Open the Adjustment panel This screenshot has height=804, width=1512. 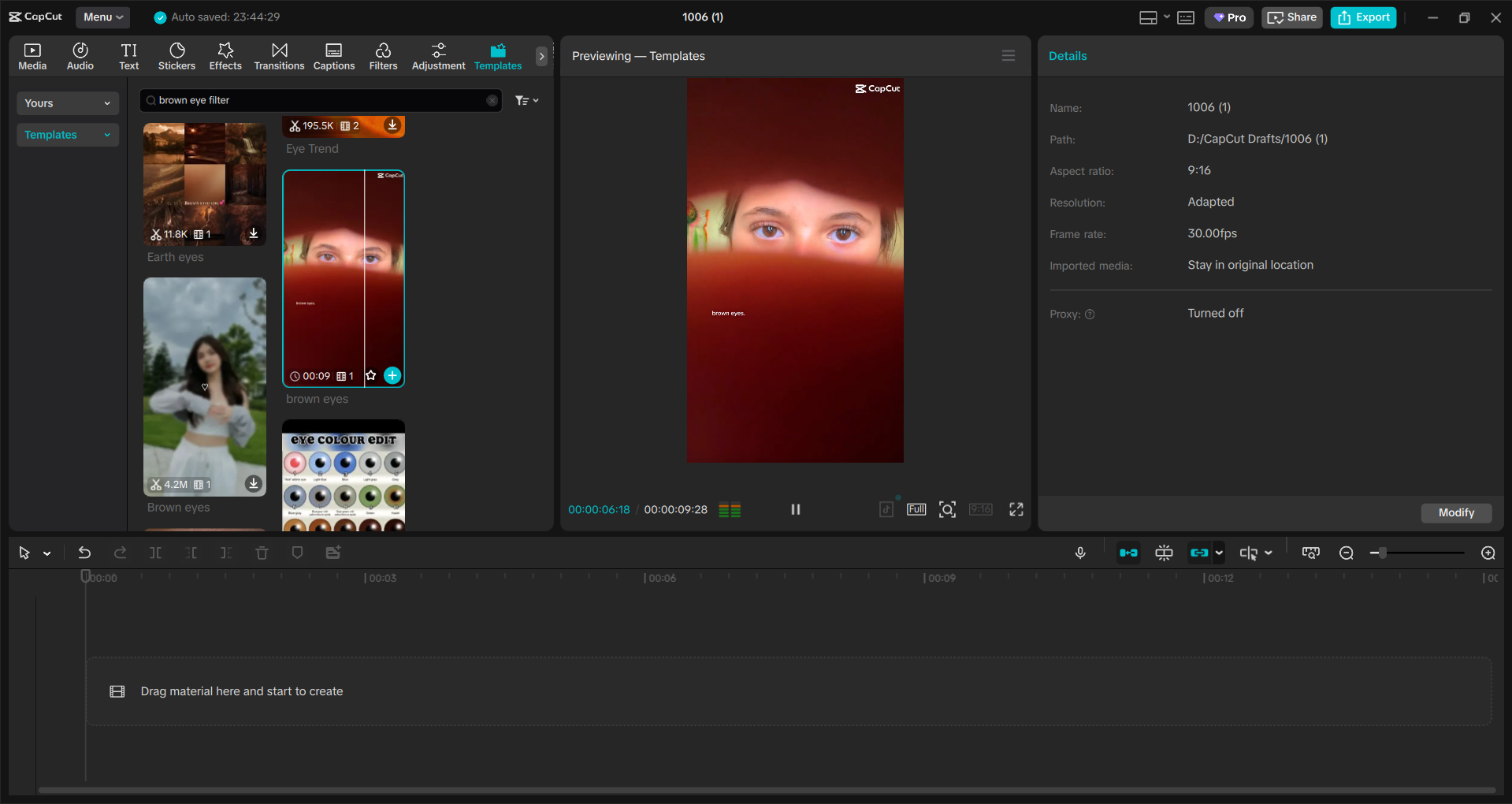tap(438, 55)
